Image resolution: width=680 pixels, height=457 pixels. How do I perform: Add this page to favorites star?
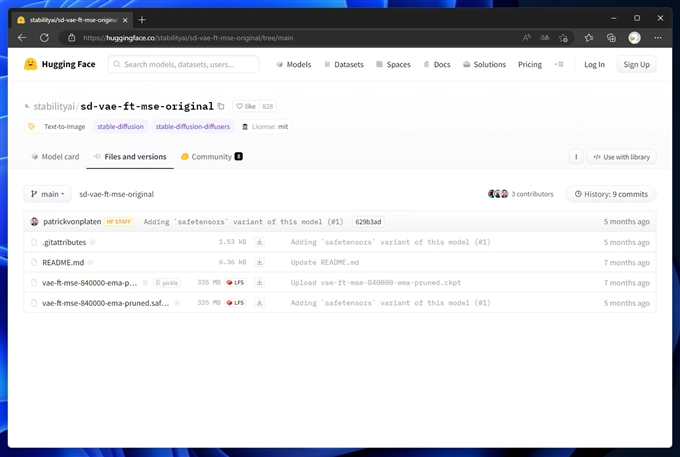click(x=563, y=38)
